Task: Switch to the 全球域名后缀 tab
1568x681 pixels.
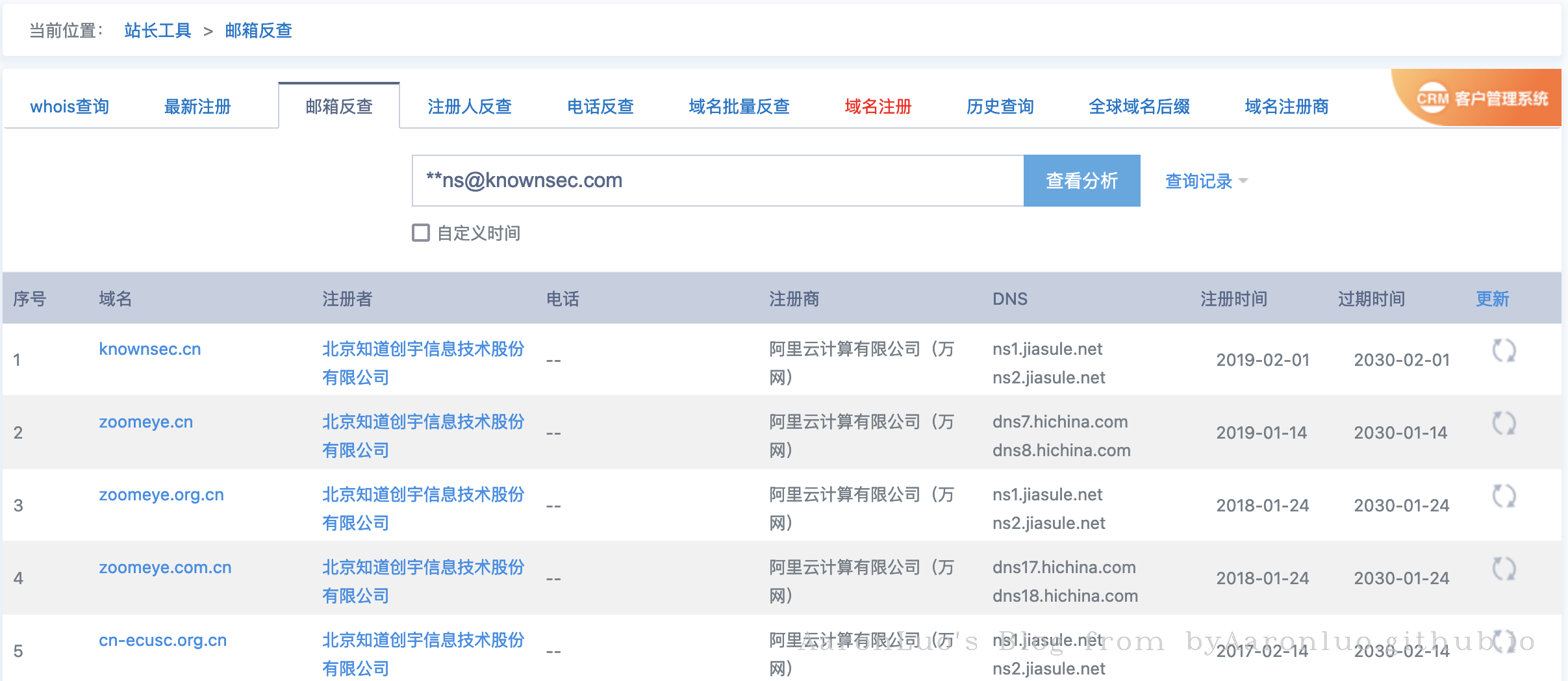Action: (1139, 107)
